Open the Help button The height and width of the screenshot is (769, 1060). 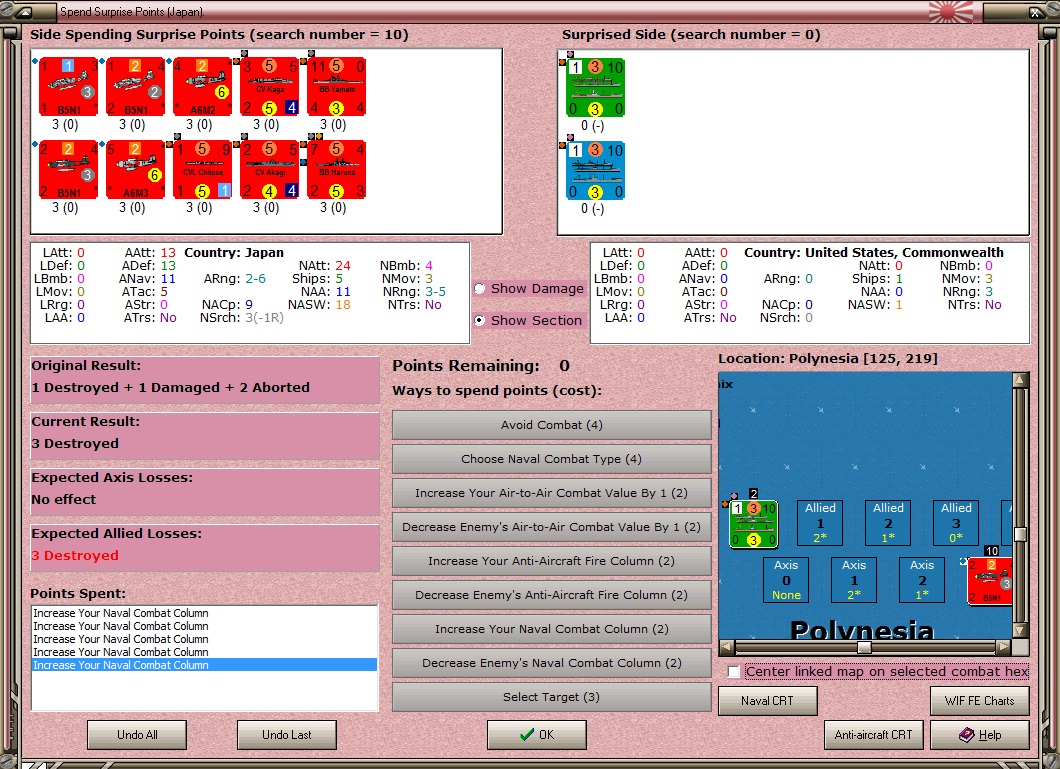point(980,735)
